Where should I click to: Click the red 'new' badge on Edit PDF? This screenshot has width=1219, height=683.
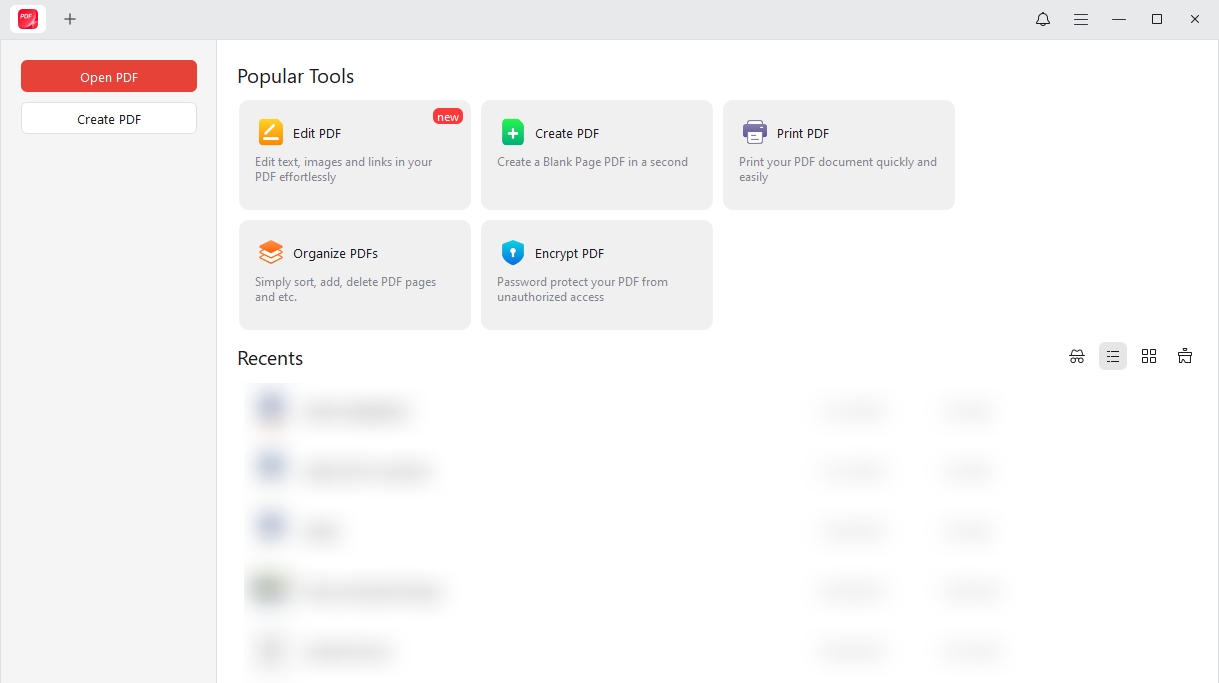[x=448, y=115]
